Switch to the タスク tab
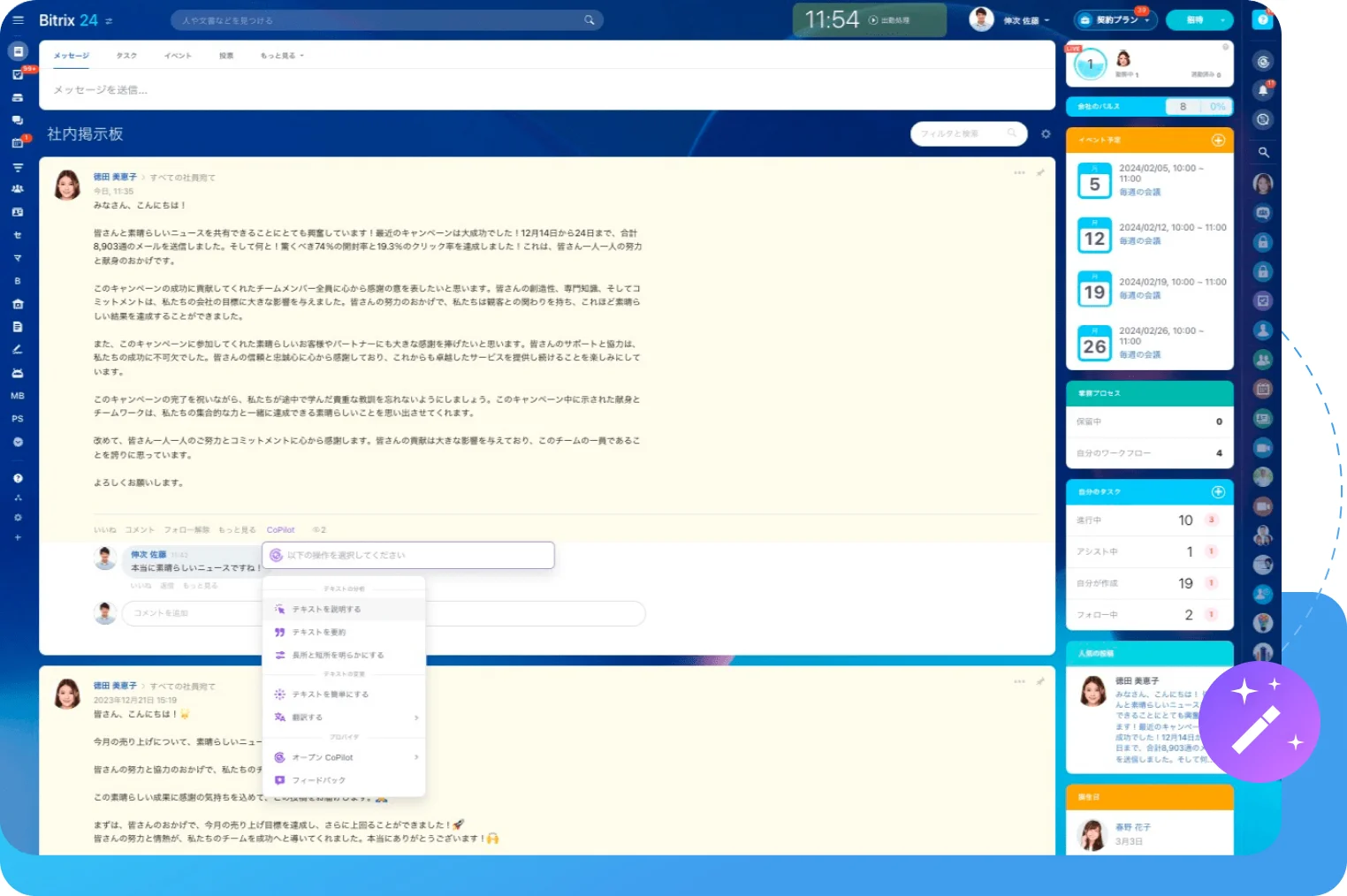Image resolution: width=1347 pixels, height=896 pixels. pos(126,56)
